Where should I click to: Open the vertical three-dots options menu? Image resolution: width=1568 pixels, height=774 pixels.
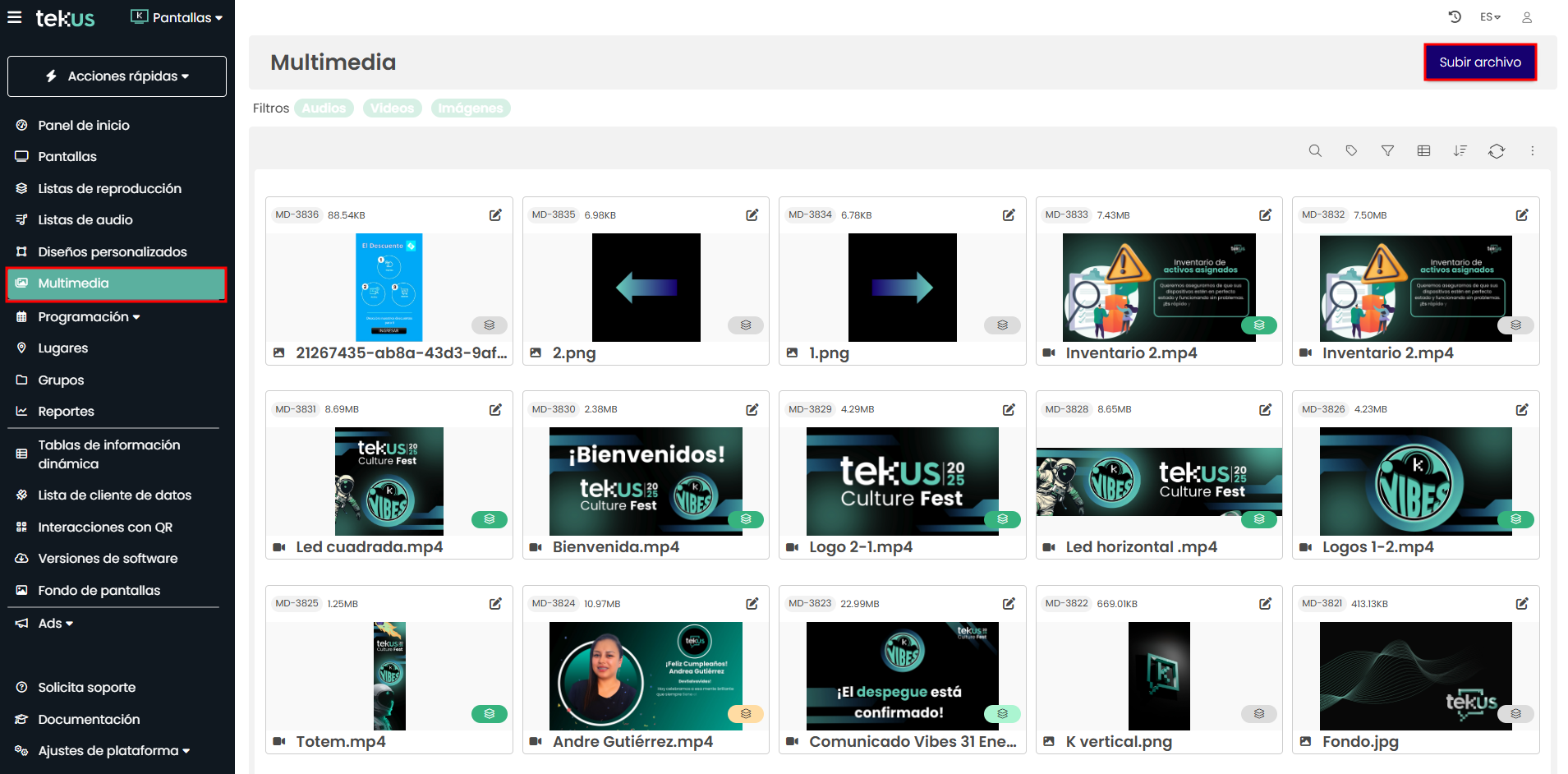[1532, 151]
